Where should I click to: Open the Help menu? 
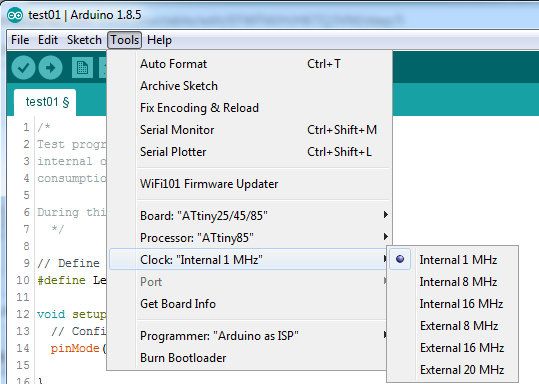pyautogui.click(x=159, y=40)
